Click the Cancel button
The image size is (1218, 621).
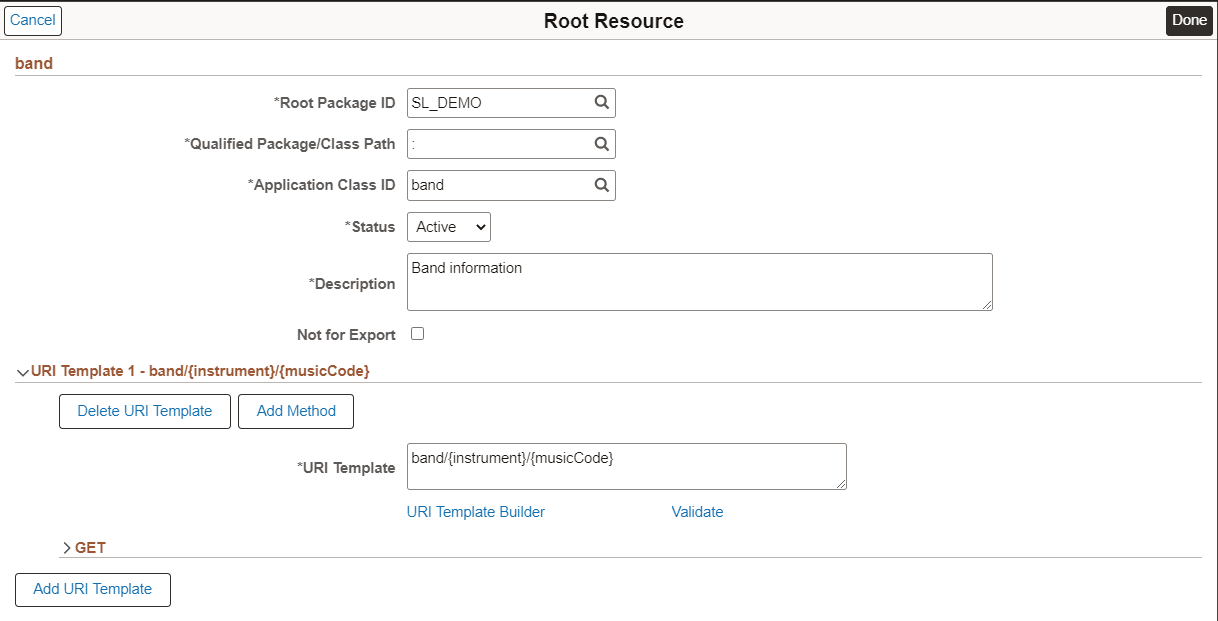(x=32, y=20)
